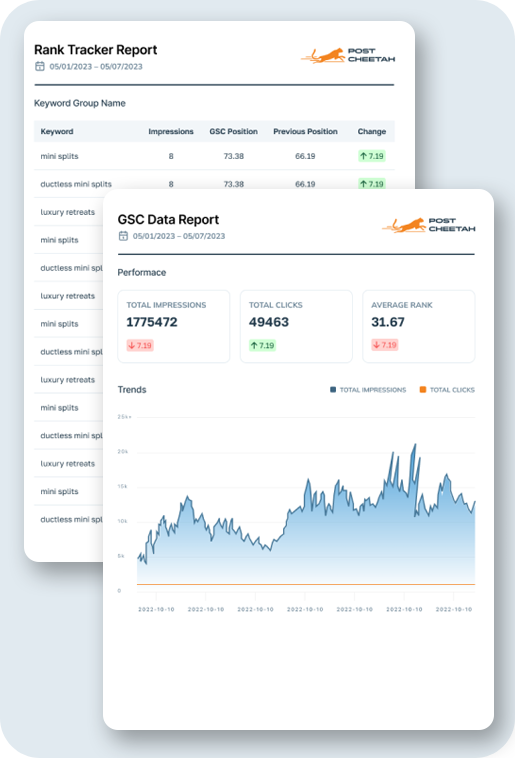Open the first luxury retreats keyword row
The height and width of the screenshot is (758, 515).
point(69,212)
